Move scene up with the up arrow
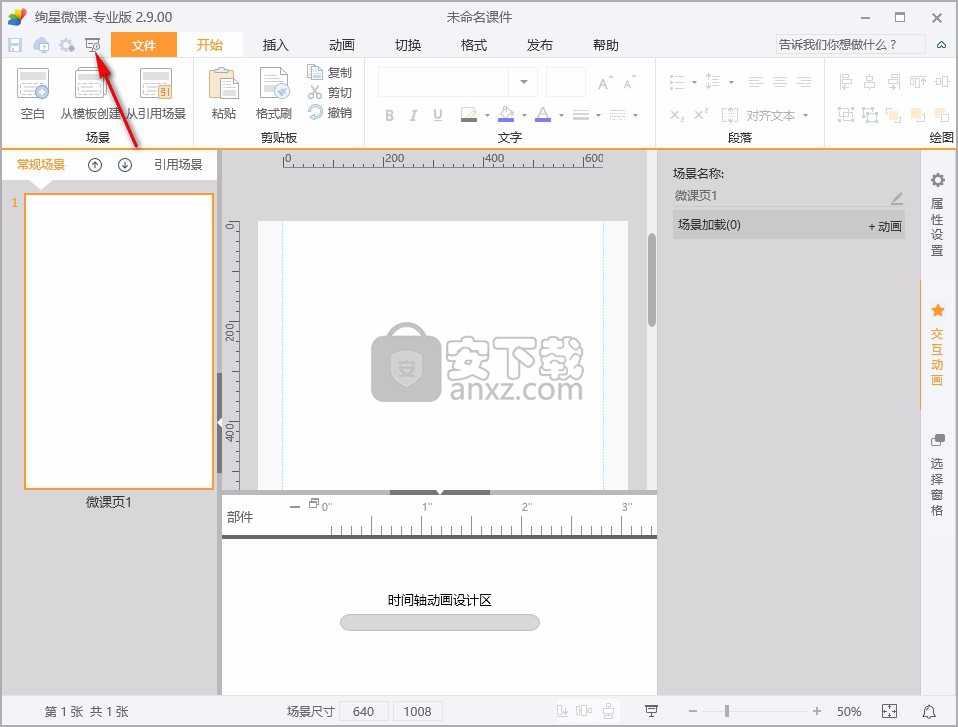 (95, 165)
